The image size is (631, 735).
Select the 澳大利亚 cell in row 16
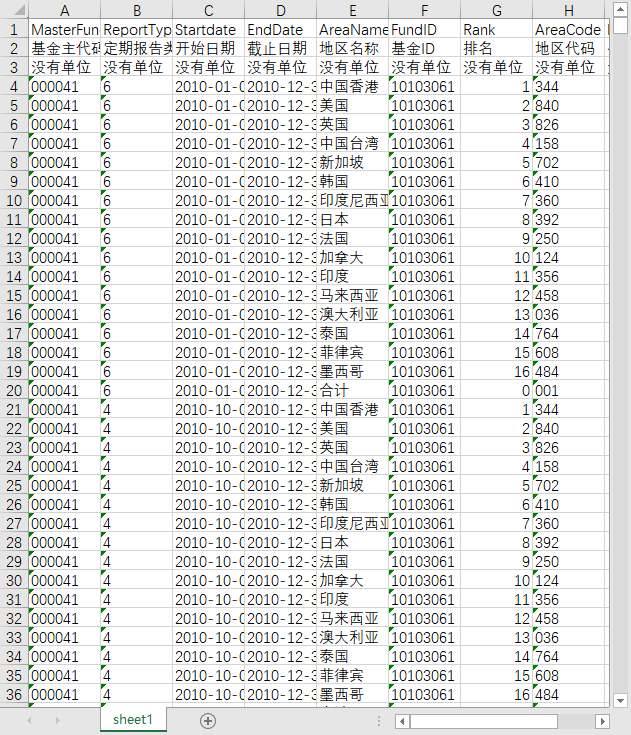pyautogui.click(x=353, y=315)
